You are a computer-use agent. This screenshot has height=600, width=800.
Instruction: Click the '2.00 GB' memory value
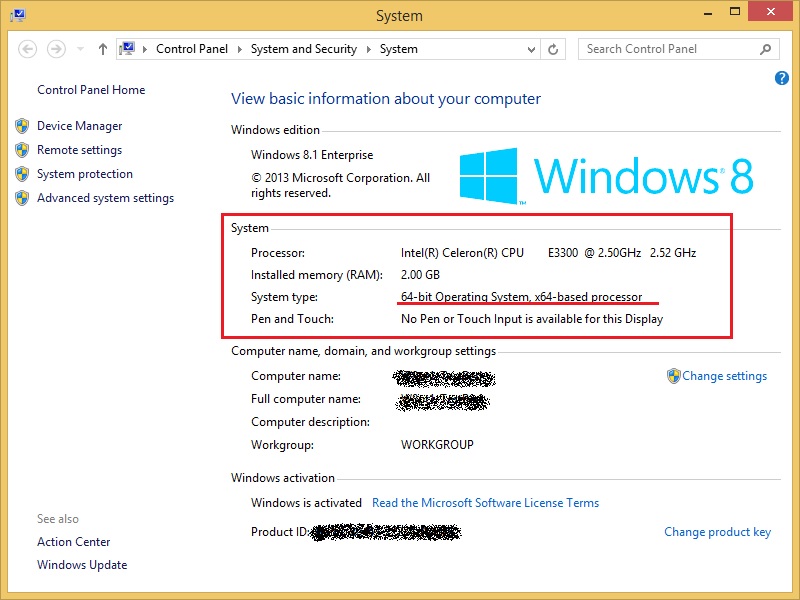coord(420,275)
